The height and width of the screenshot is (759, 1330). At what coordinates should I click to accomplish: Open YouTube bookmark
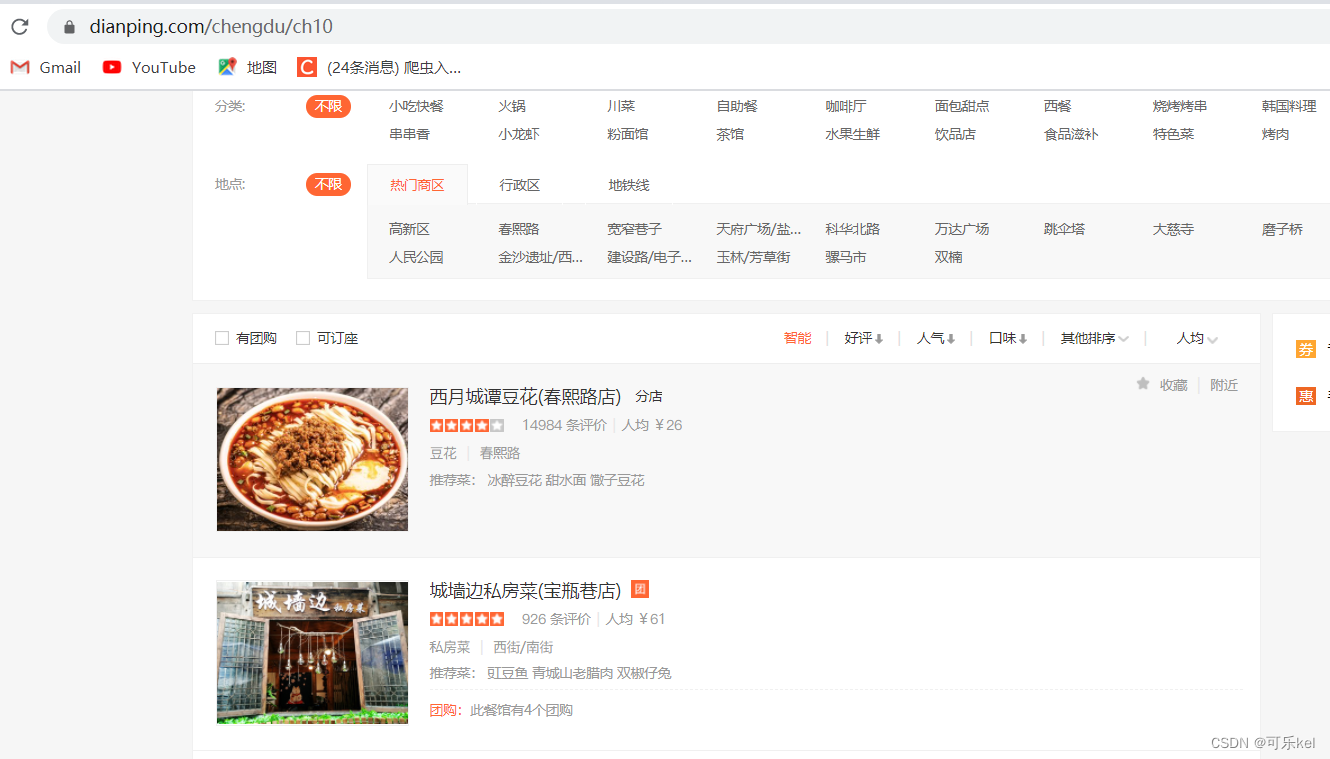(x=149, y=67)
